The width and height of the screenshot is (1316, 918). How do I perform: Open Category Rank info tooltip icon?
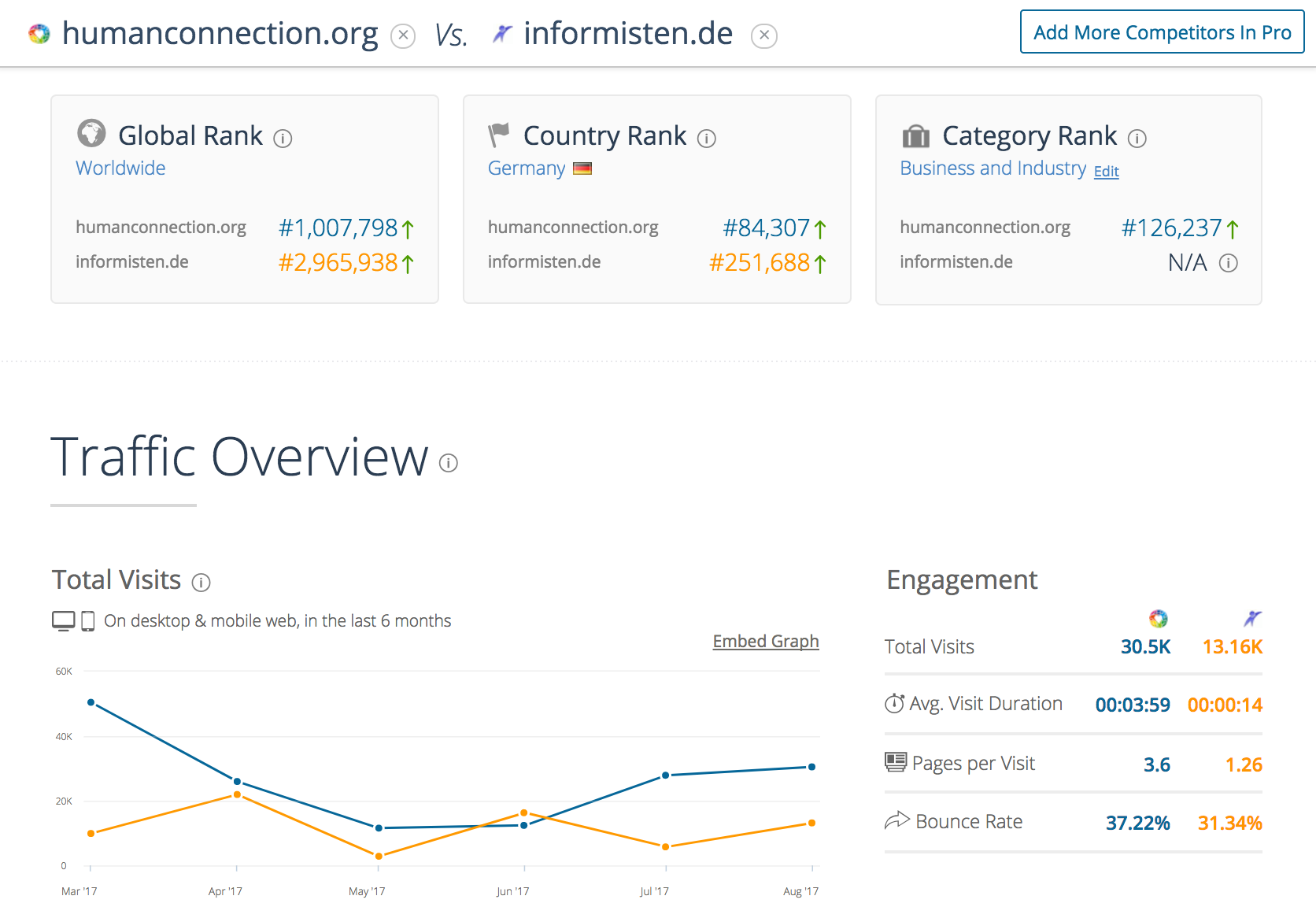tap(1137, 139)
